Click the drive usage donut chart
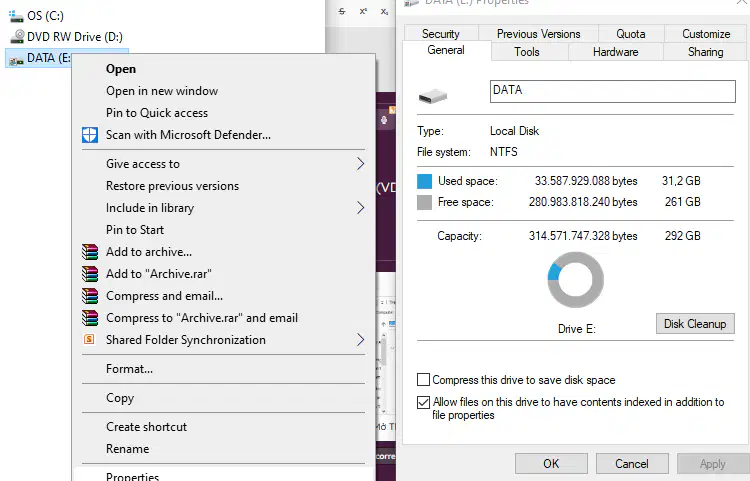This screenshot has height=481, width=750. tap(575, 280)
